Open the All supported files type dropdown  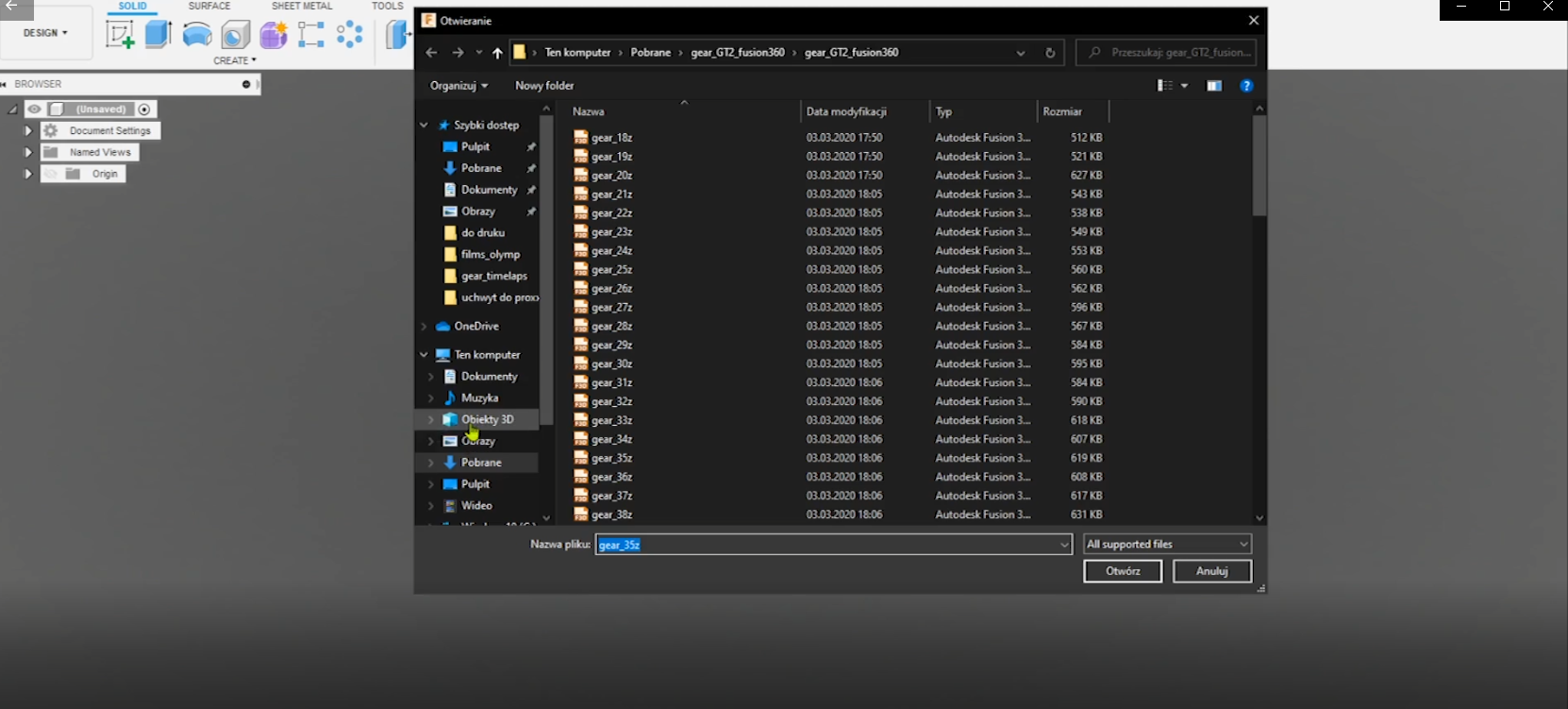[x=1167, y=545]
